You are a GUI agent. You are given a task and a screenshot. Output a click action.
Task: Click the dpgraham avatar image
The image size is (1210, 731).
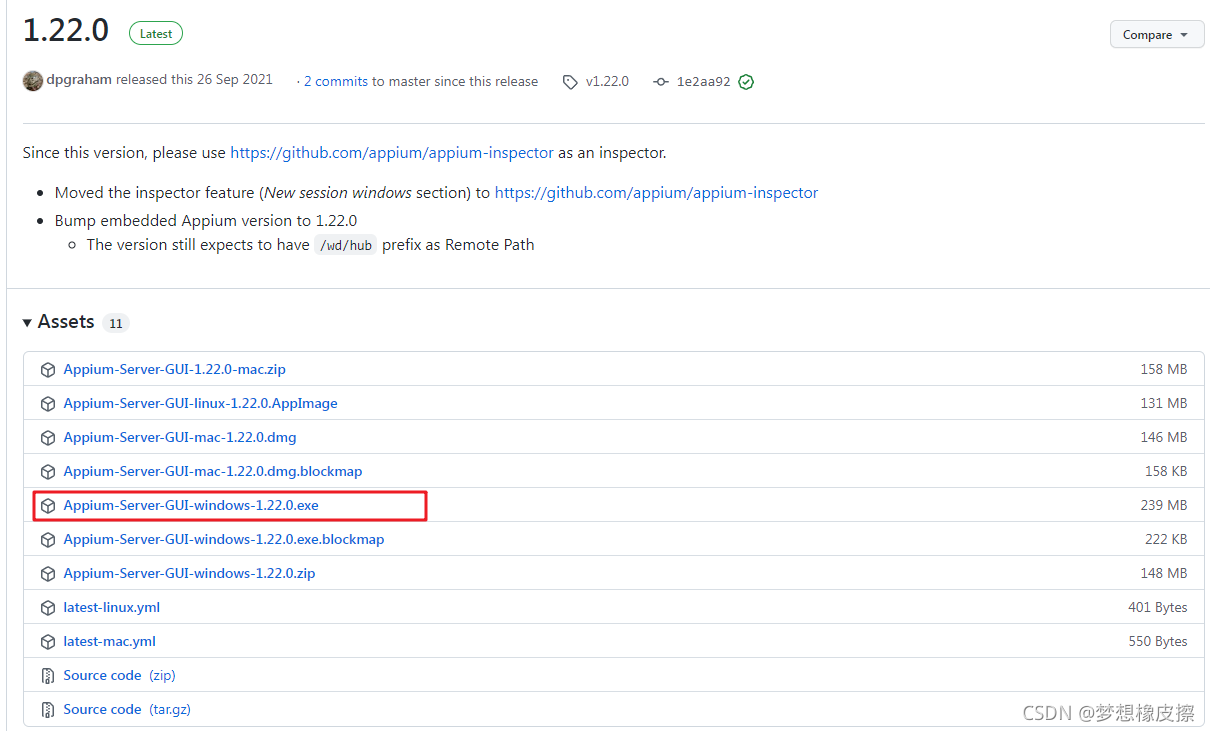click(33, 81)
